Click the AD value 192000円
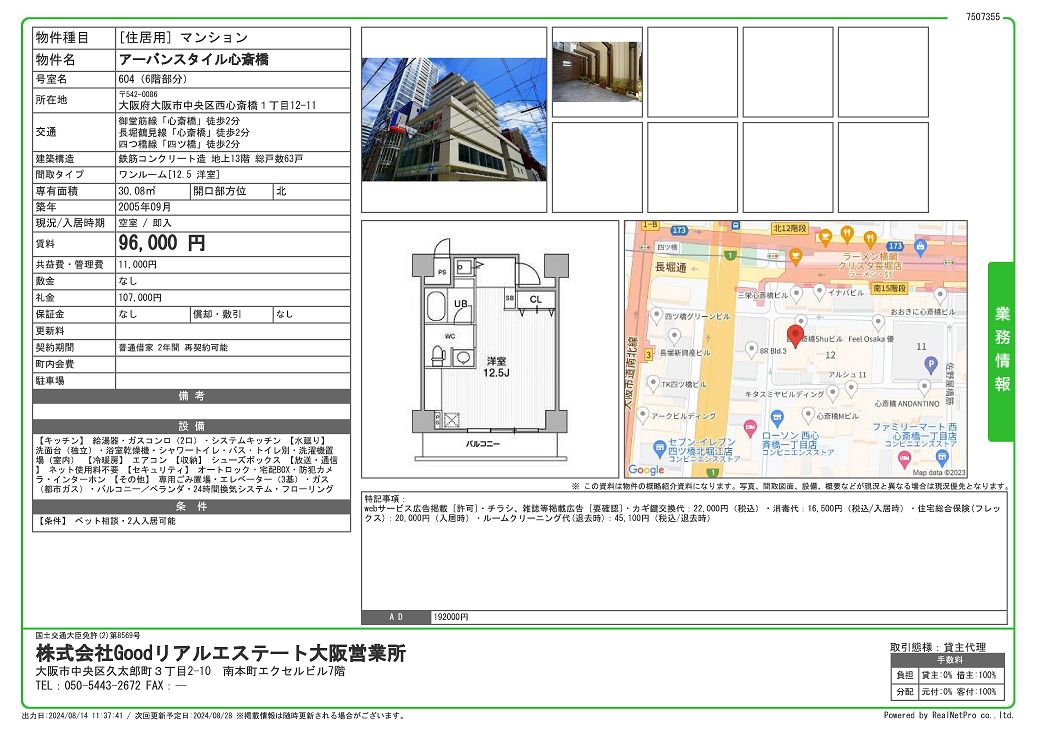1040x737 pixels. pyautogui.click(x=451, y=617)
